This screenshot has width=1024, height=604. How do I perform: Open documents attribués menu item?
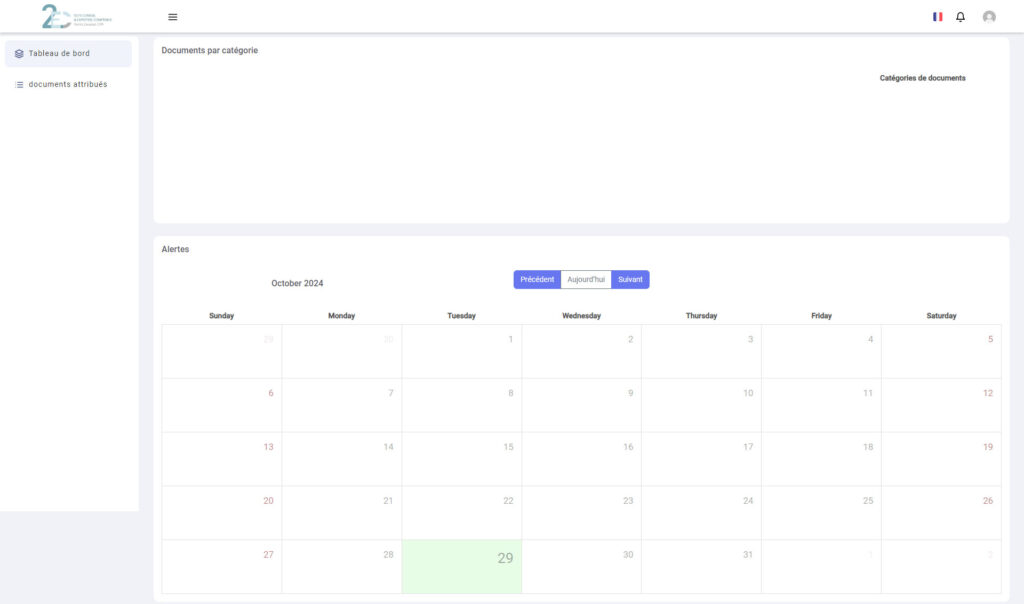click(x=67, y=85)
